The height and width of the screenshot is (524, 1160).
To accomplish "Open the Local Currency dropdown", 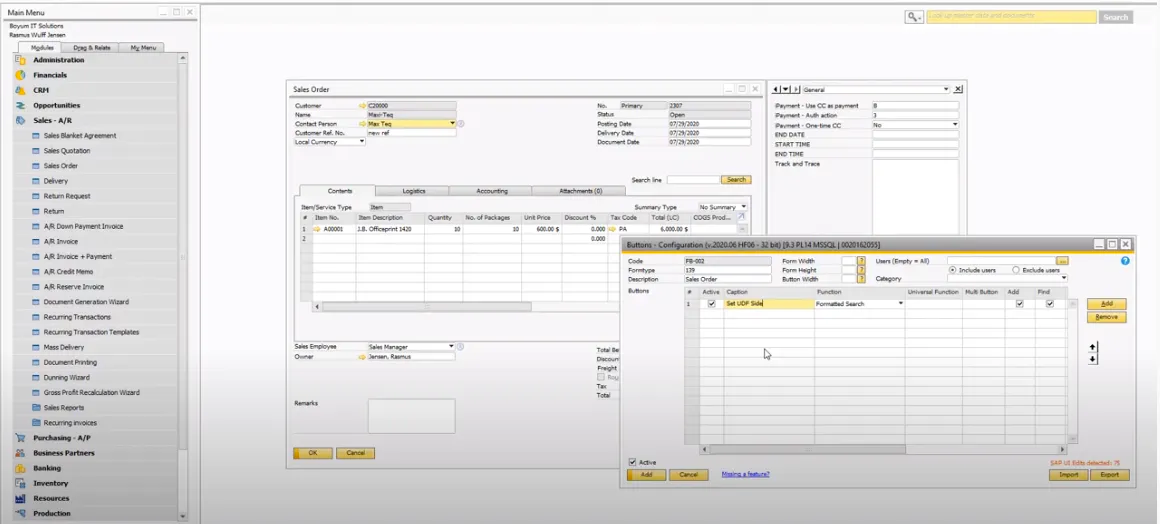I will [362, 141].
